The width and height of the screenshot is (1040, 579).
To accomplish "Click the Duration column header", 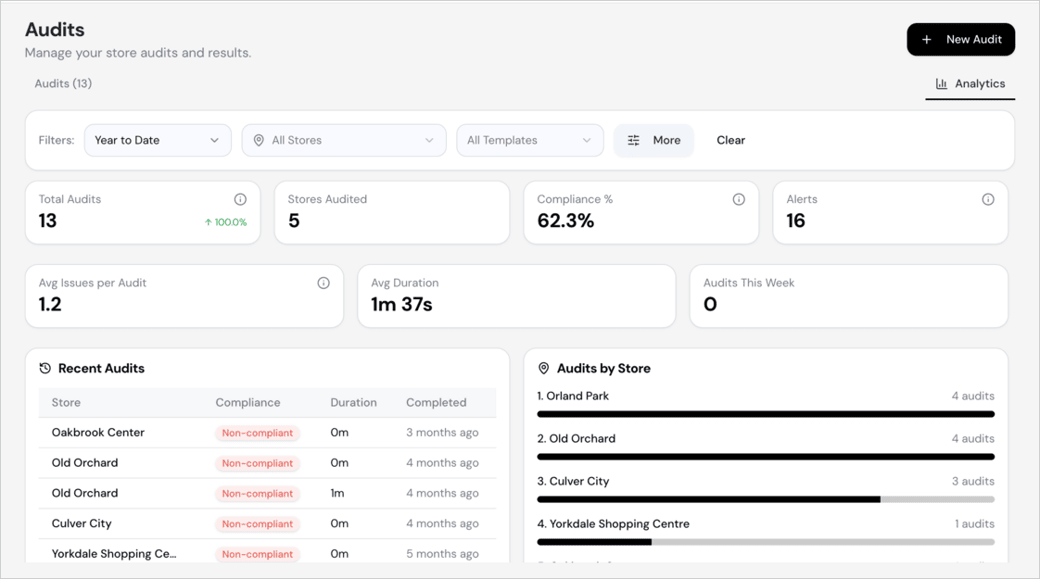I will 354,403.
